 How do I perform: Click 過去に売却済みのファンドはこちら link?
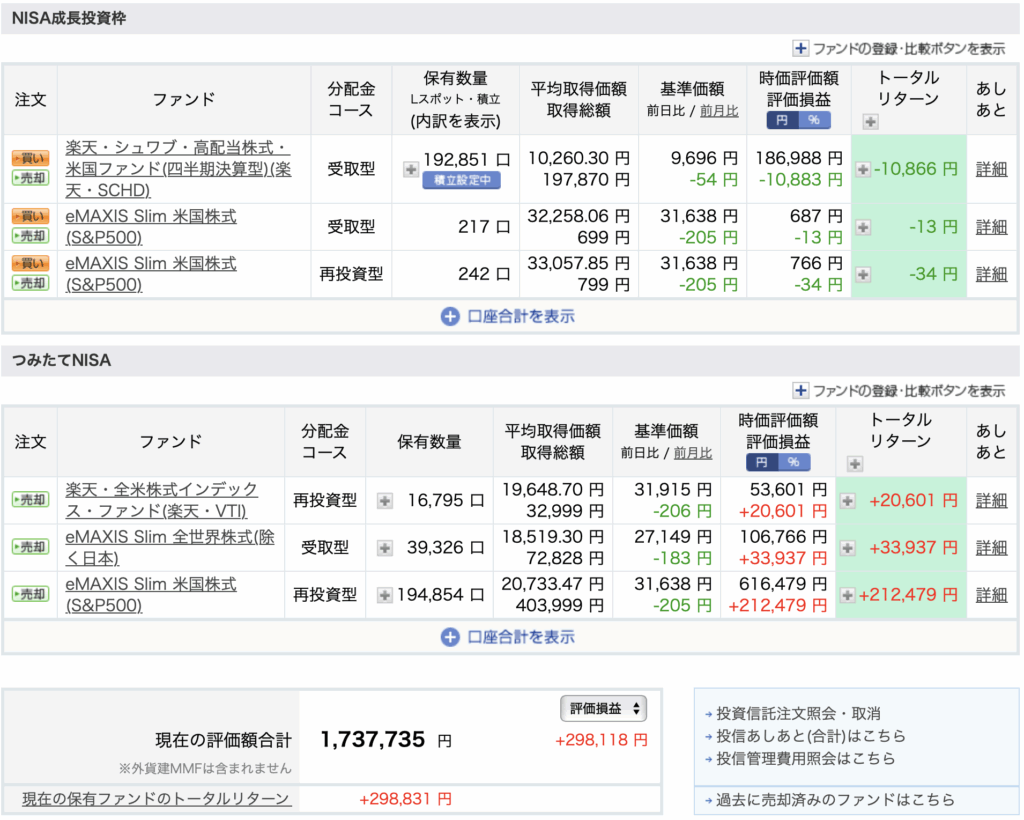[x=835, y=800]
